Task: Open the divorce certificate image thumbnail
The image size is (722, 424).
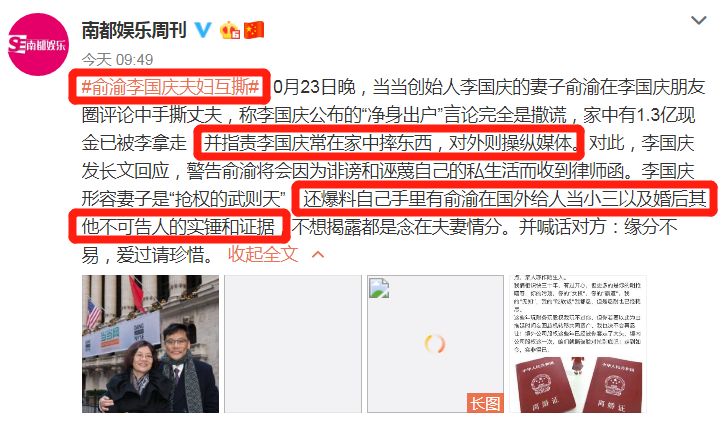Action: pyautogui.click(x=578, y=343)
